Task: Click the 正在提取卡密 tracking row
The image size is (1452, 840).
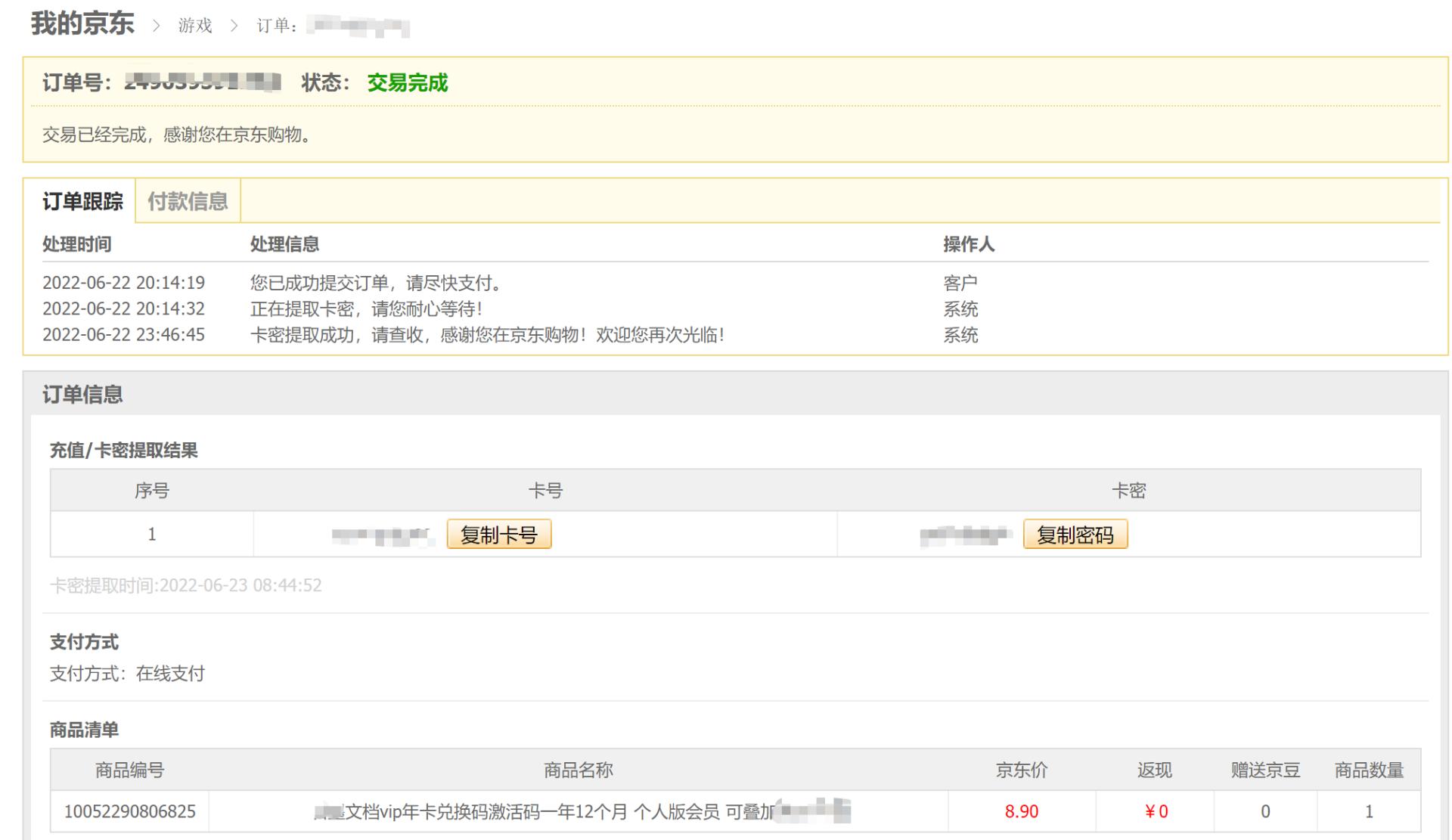Action: coord(366,309)
